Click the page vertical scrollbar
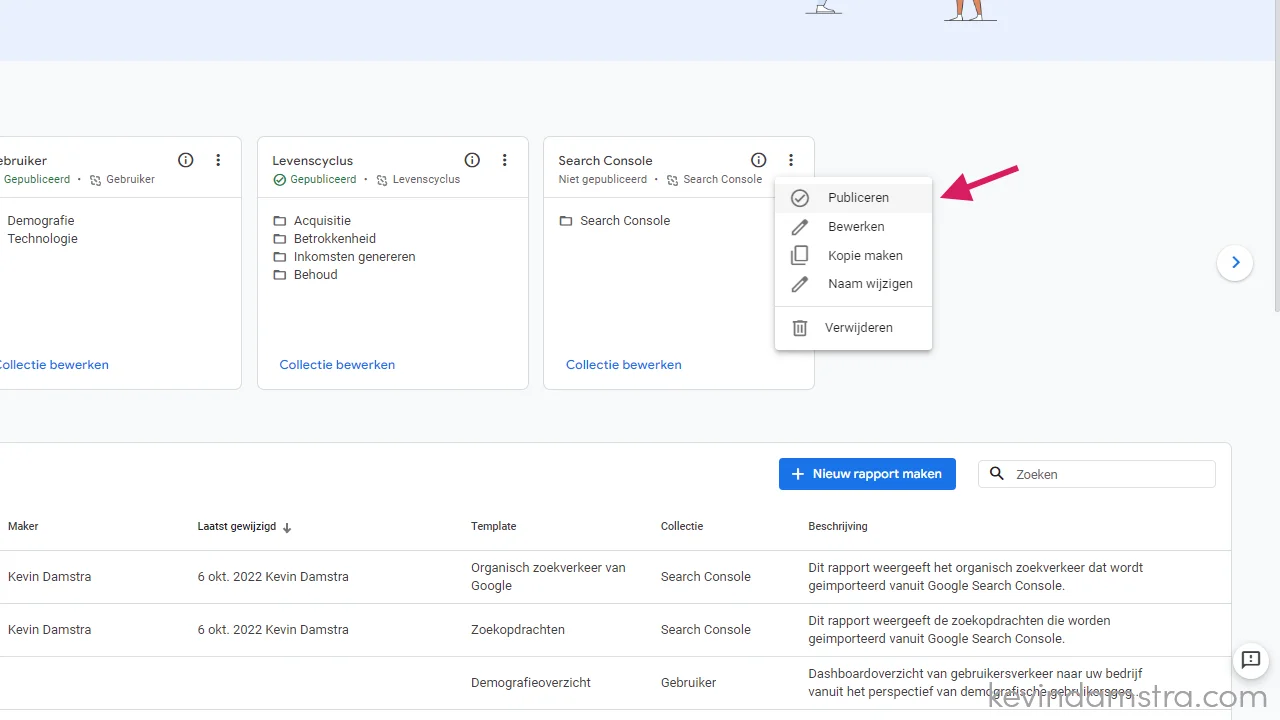 (x=1276, y=156)
